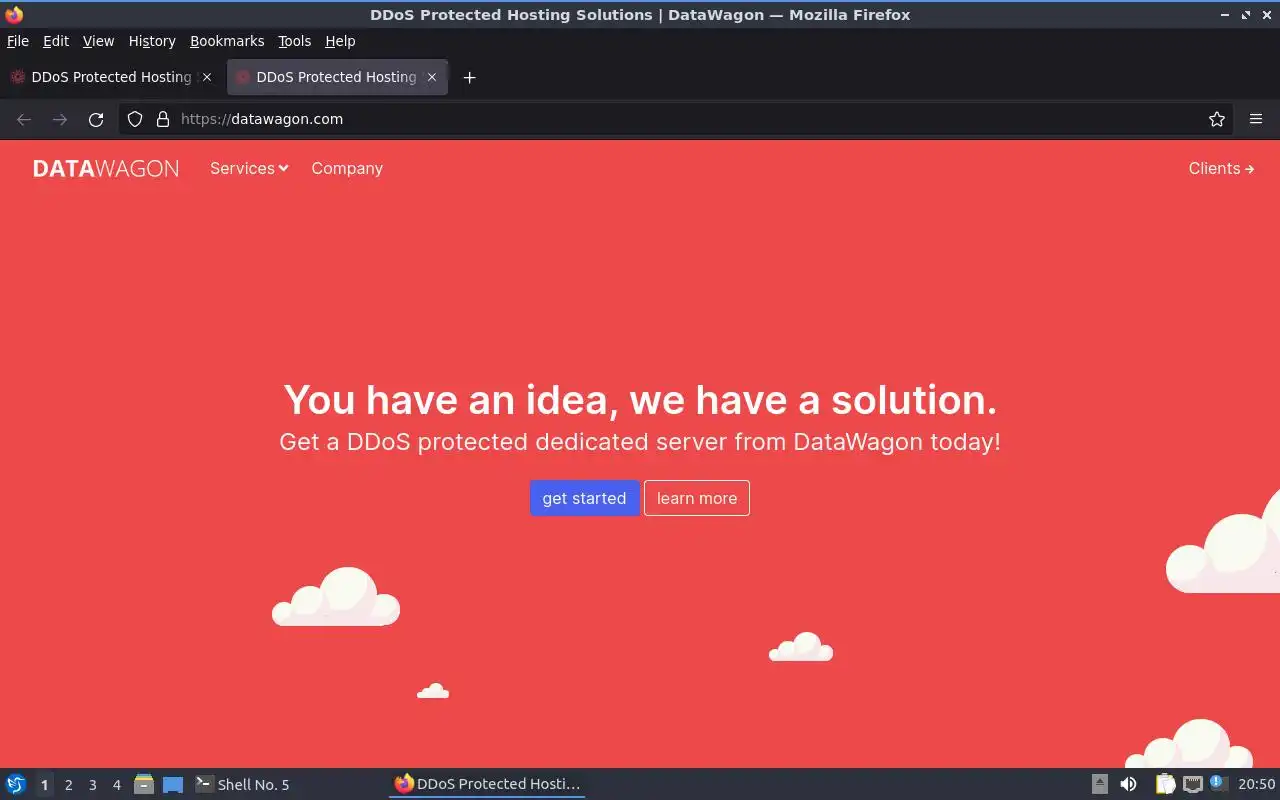This screenshot has height=800, width=1280.
Task: Switch to workspace 2 in the pager
Action: (x=68, y=785)
